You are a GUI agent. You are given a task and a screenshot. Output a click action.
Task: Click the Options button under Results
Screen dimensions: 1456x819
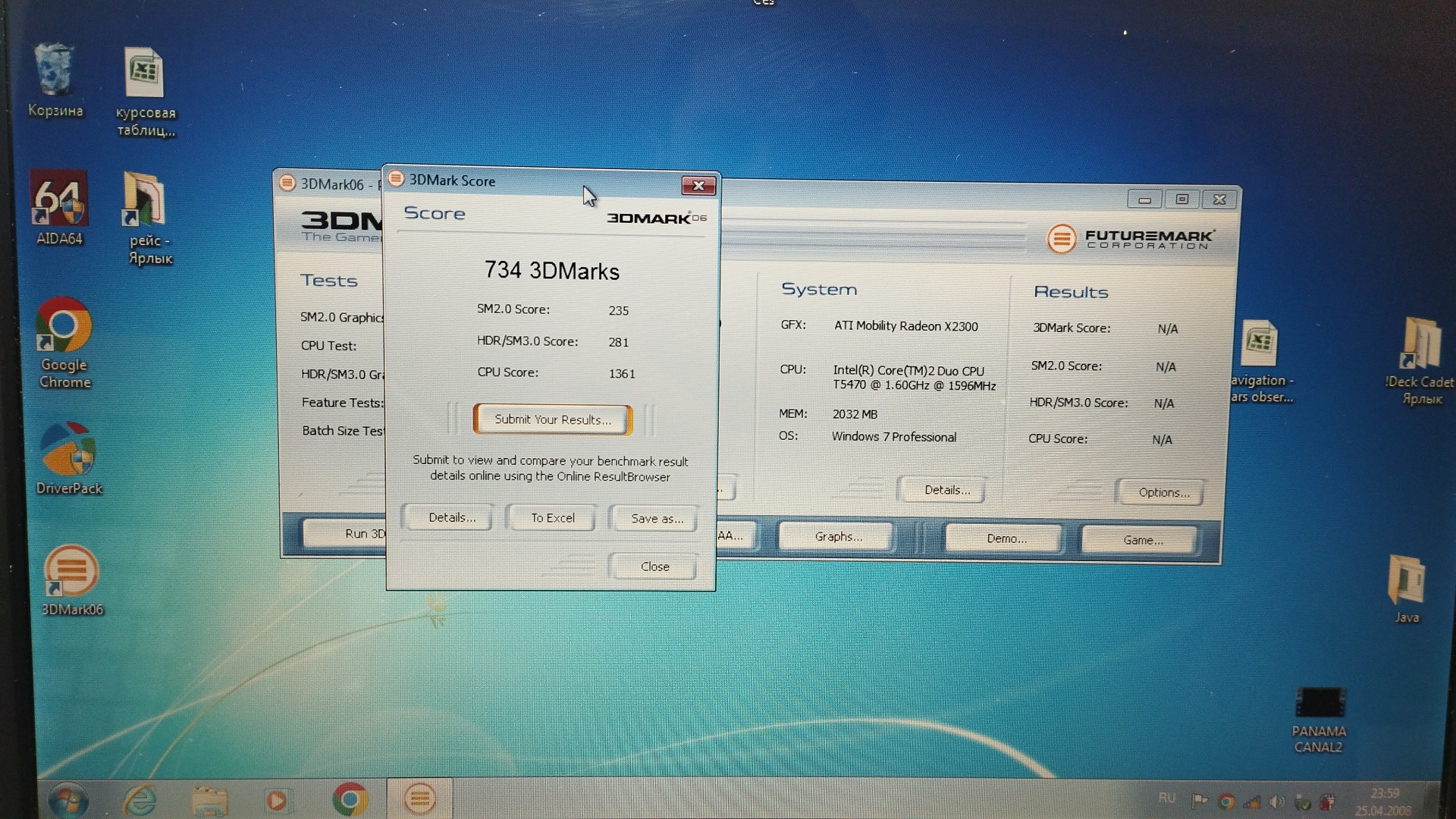[1163, 492]
